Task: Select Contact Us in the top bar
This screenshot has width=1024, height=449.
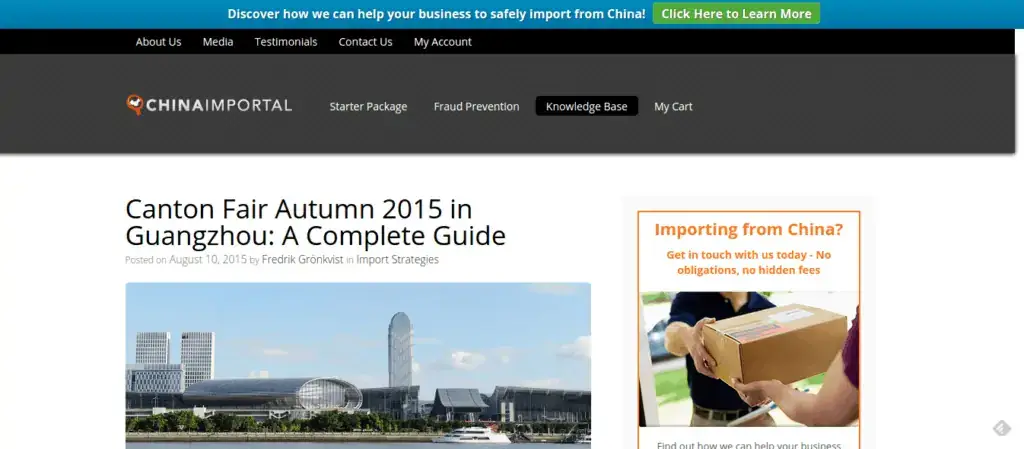Action: (365, 42)
